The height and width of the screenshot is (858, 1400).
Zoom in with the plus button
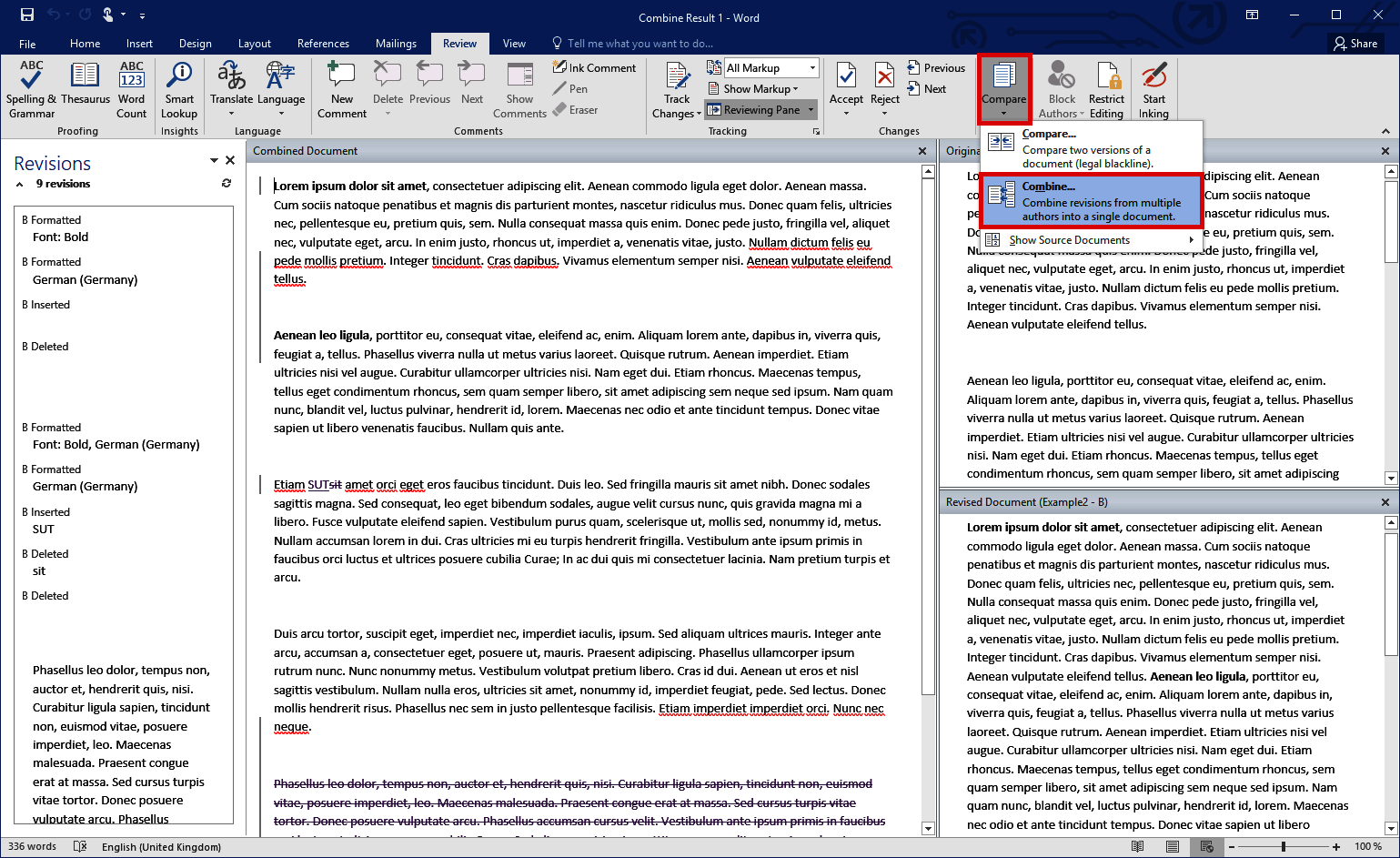1336,846
